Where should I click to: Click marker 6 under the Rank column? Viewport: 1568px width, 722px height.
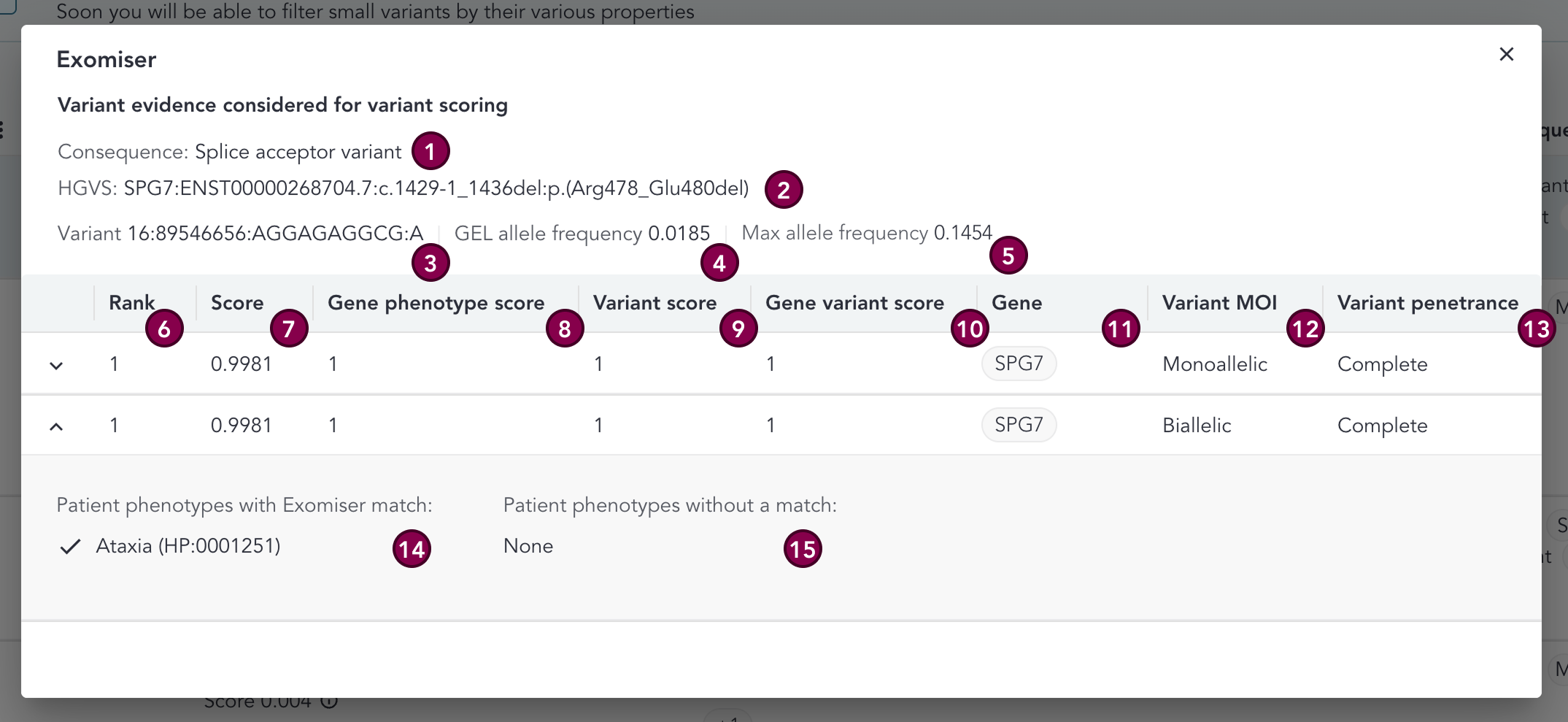click(x=164, y=329)
